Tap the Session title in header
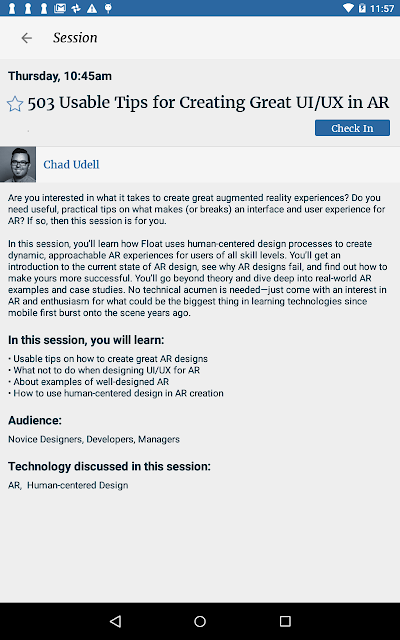This screenshot has width=400, height=640. click(75, 38)
